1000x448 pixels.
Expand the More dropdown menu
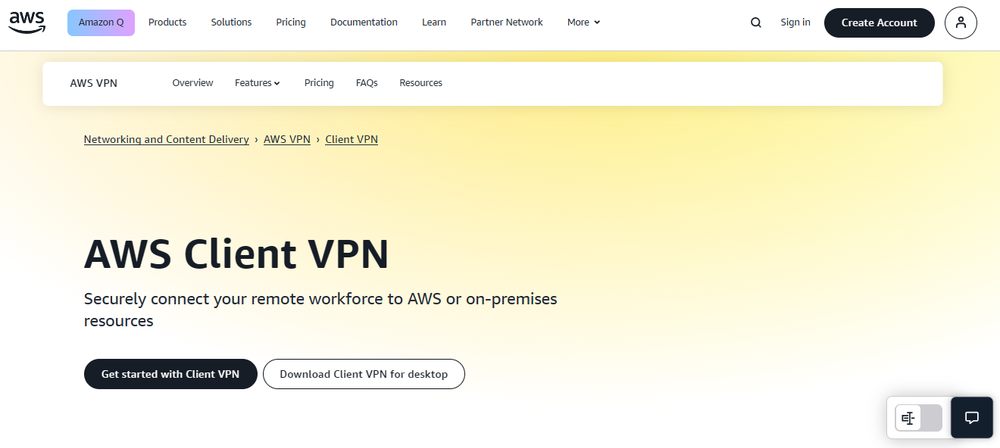584,22
